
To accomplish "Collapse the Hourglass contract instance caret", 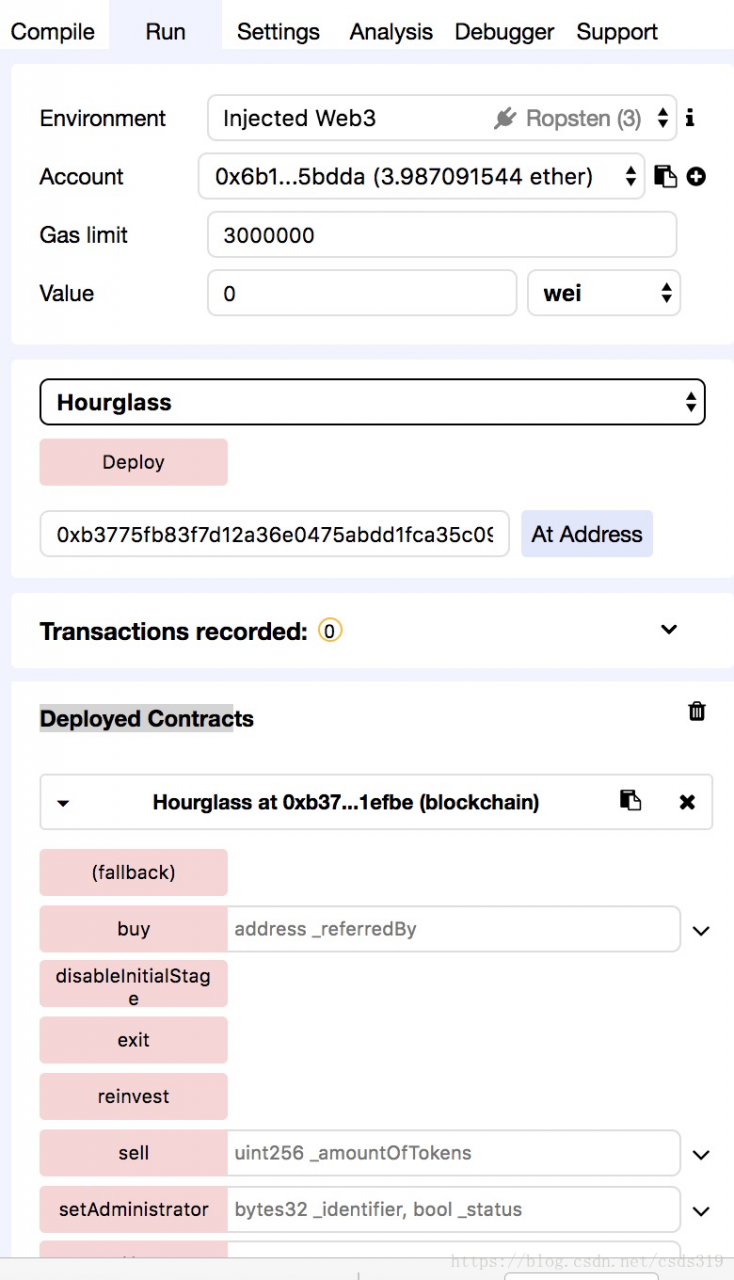I will coord(63,803).
